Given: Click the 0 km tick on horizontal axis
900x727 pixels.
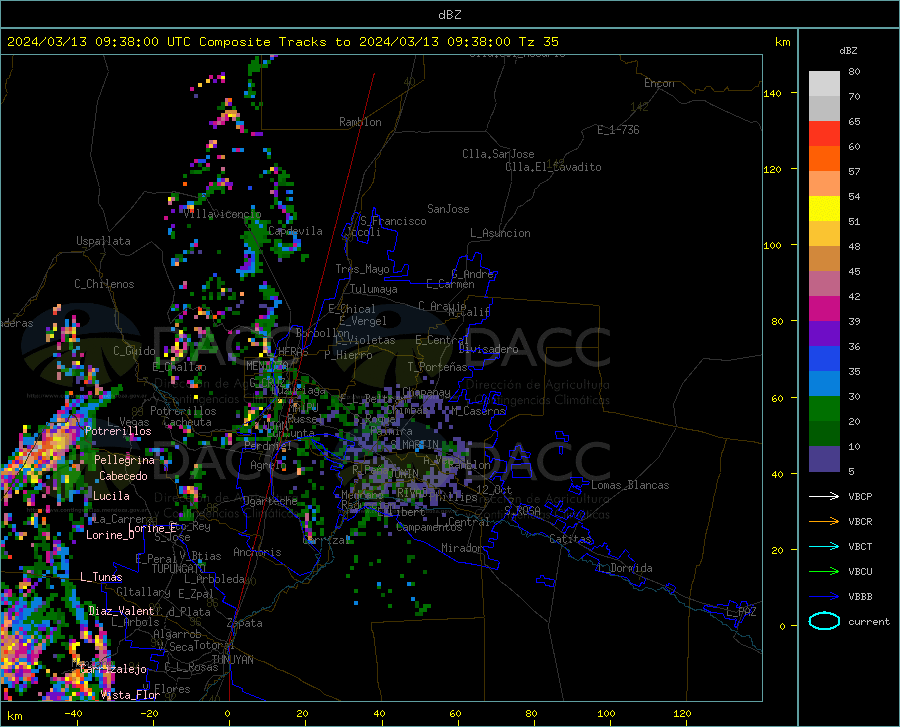Looking at the screenshot, I should [x=228, y=714].
